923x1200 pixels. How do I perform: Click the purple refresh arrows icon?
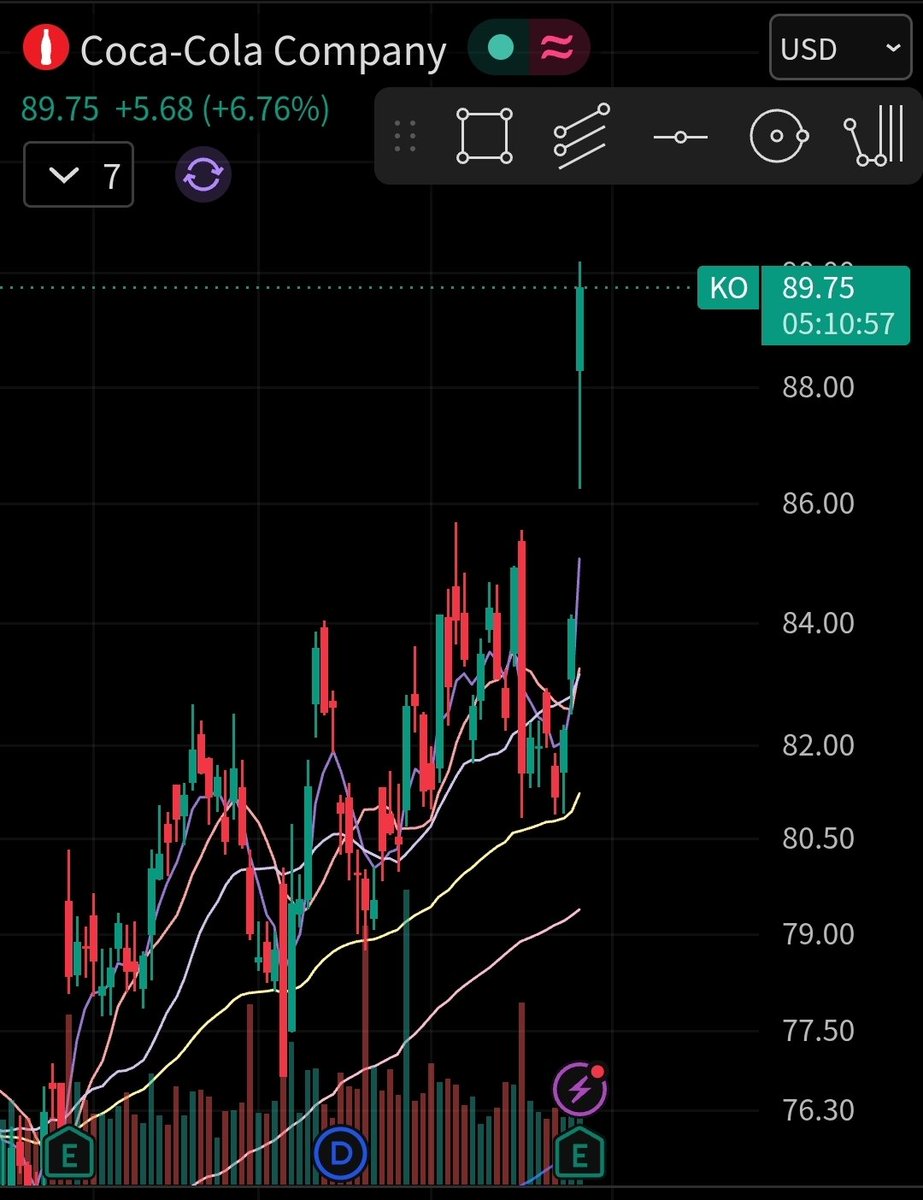204,175
